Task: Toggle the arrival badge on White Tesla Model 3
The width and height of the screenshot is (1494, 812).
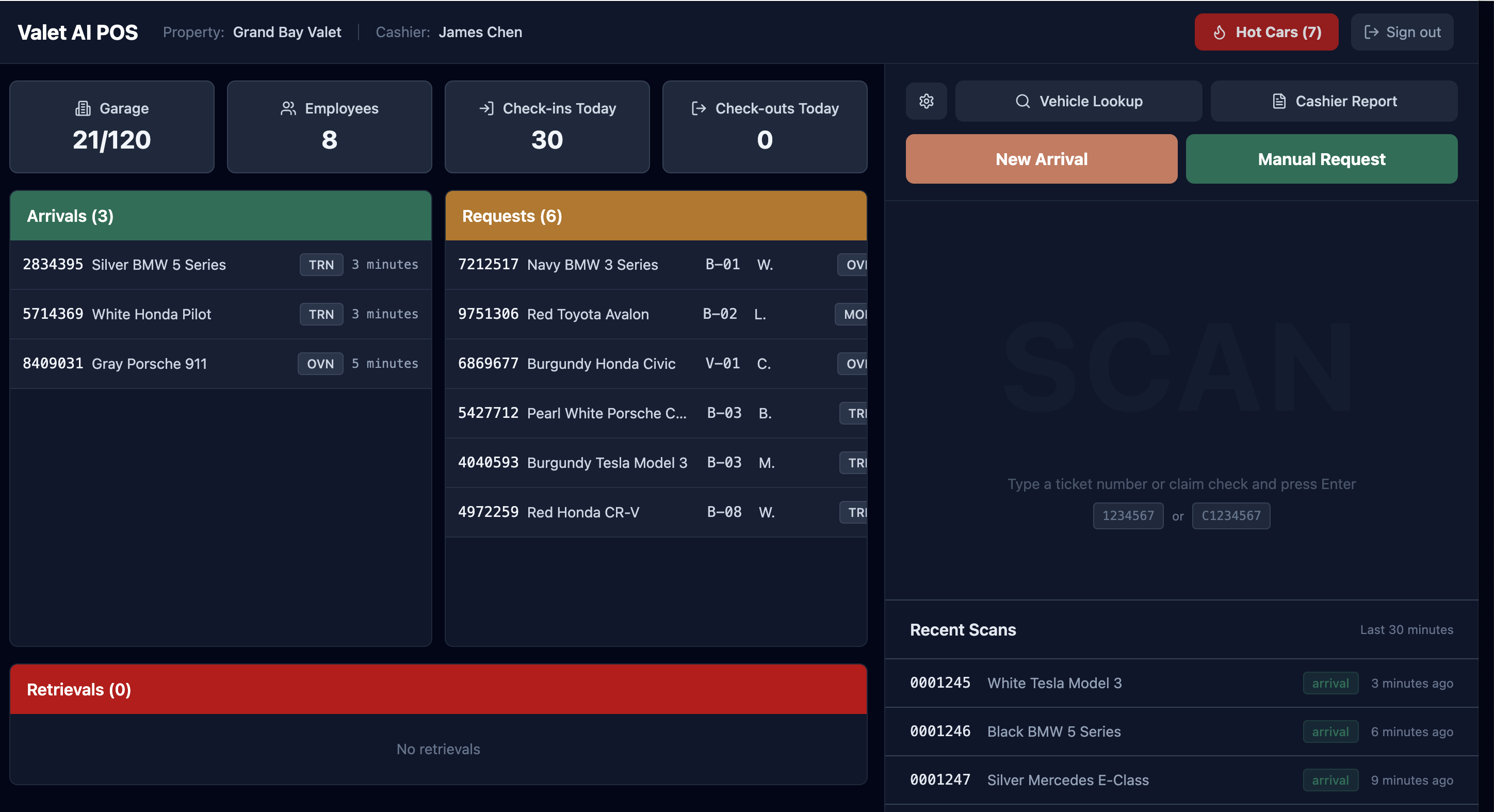Action: tap(1330, 683)
